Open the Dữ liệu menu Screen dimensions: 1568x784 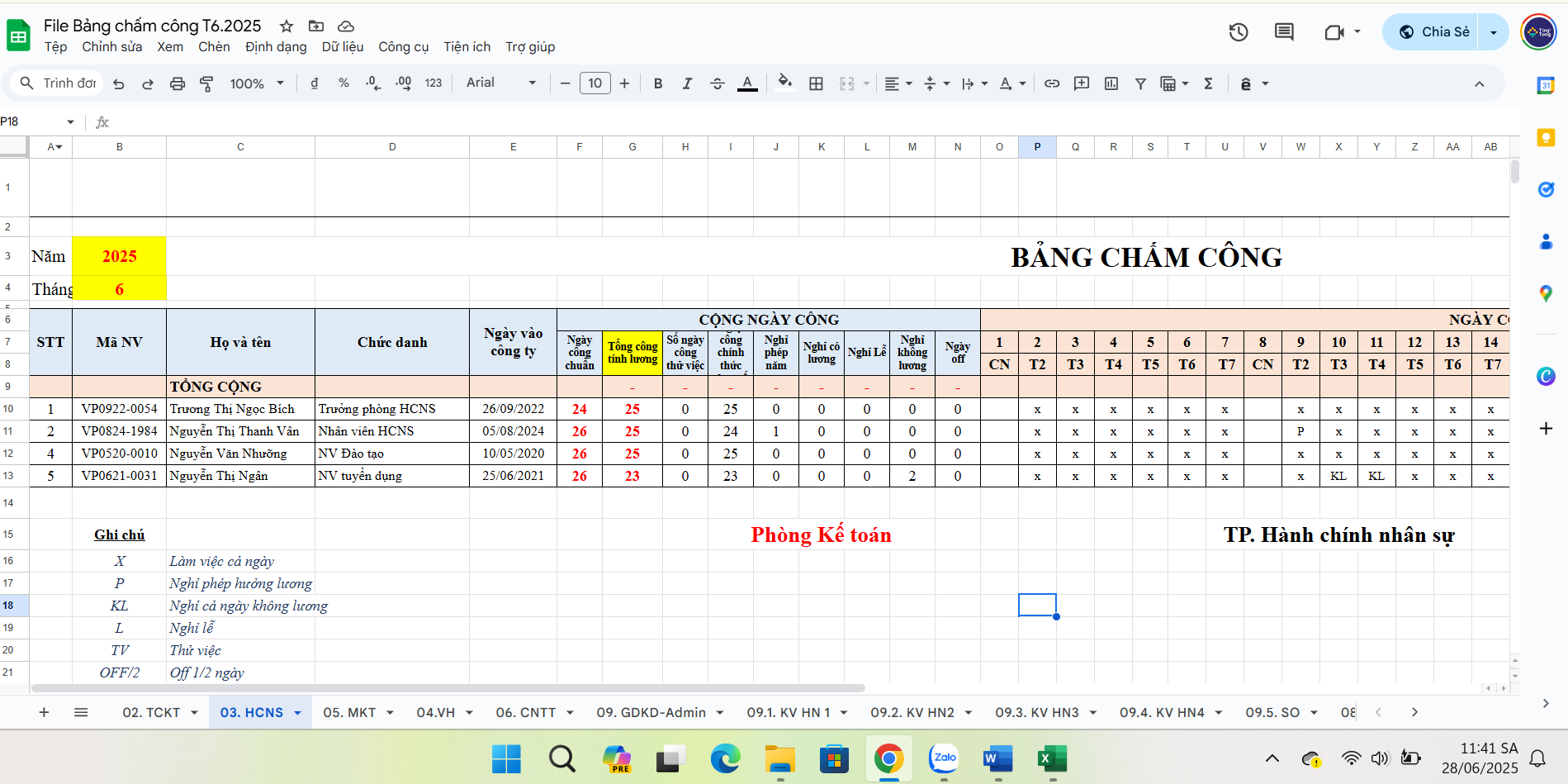click(x=343, y=47)
